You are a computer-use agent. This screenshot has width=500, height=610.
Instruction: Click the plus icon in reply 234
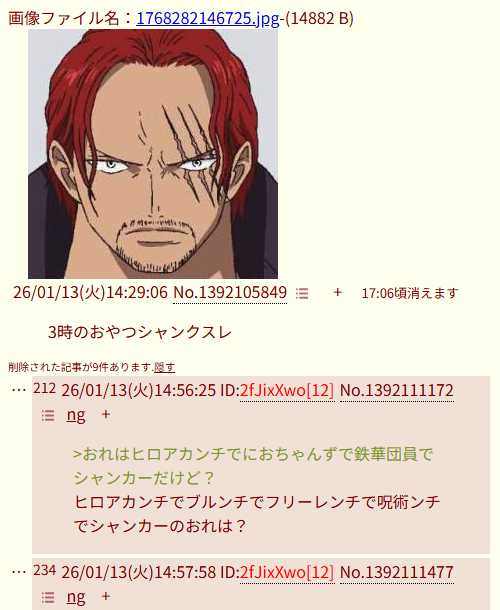(105, 597)
